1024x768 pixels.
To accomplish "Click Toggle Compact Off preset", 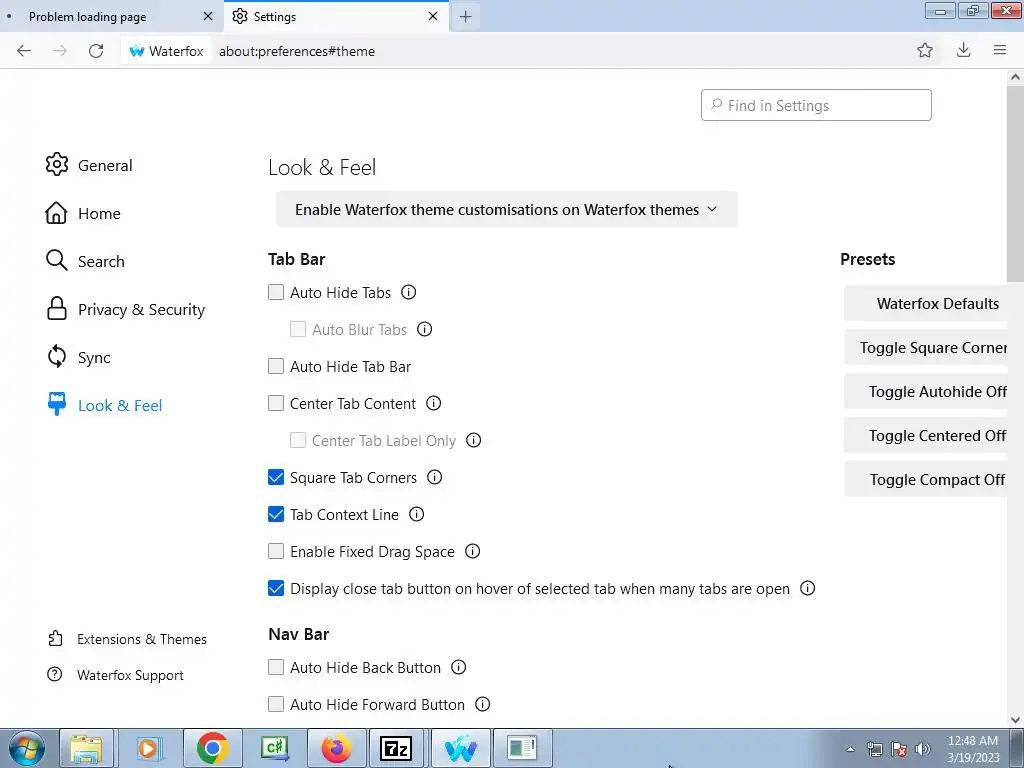I will point(926,479).
